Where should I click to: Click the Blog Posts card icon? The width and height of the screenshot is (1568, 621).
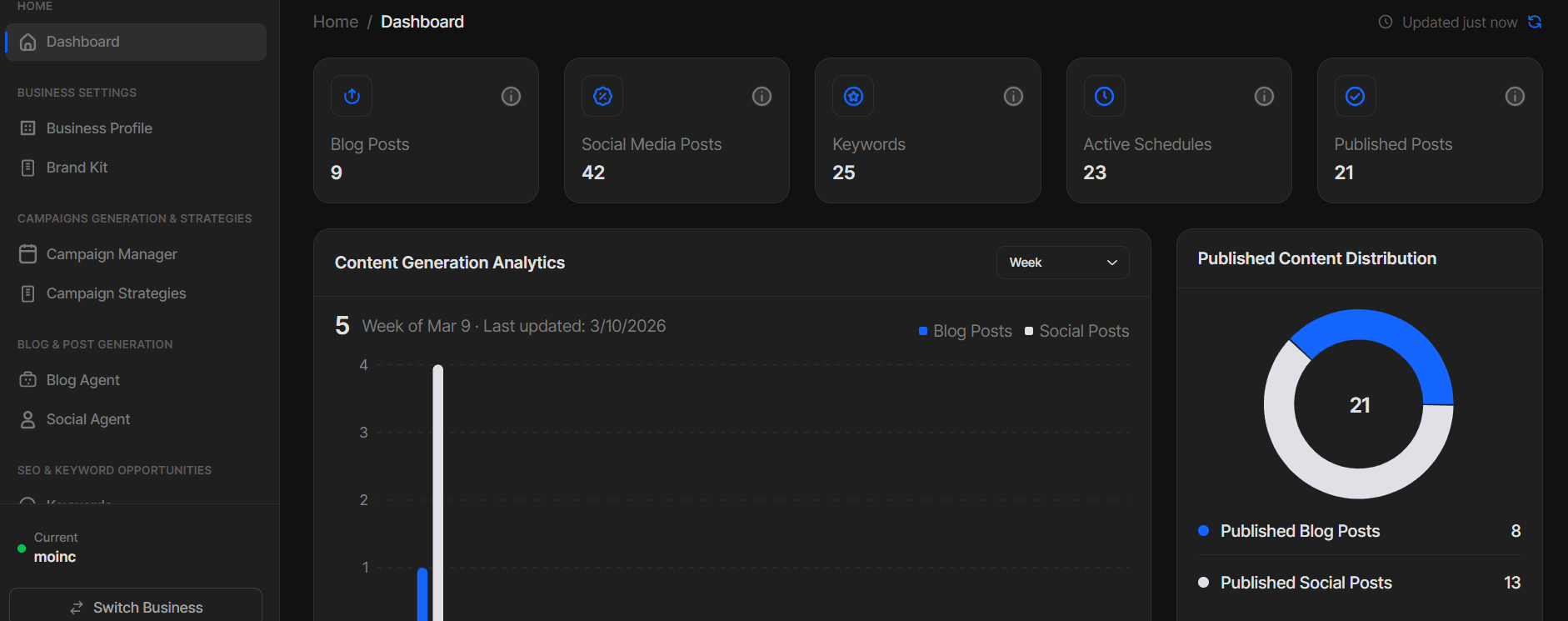[x=352, y=96]
